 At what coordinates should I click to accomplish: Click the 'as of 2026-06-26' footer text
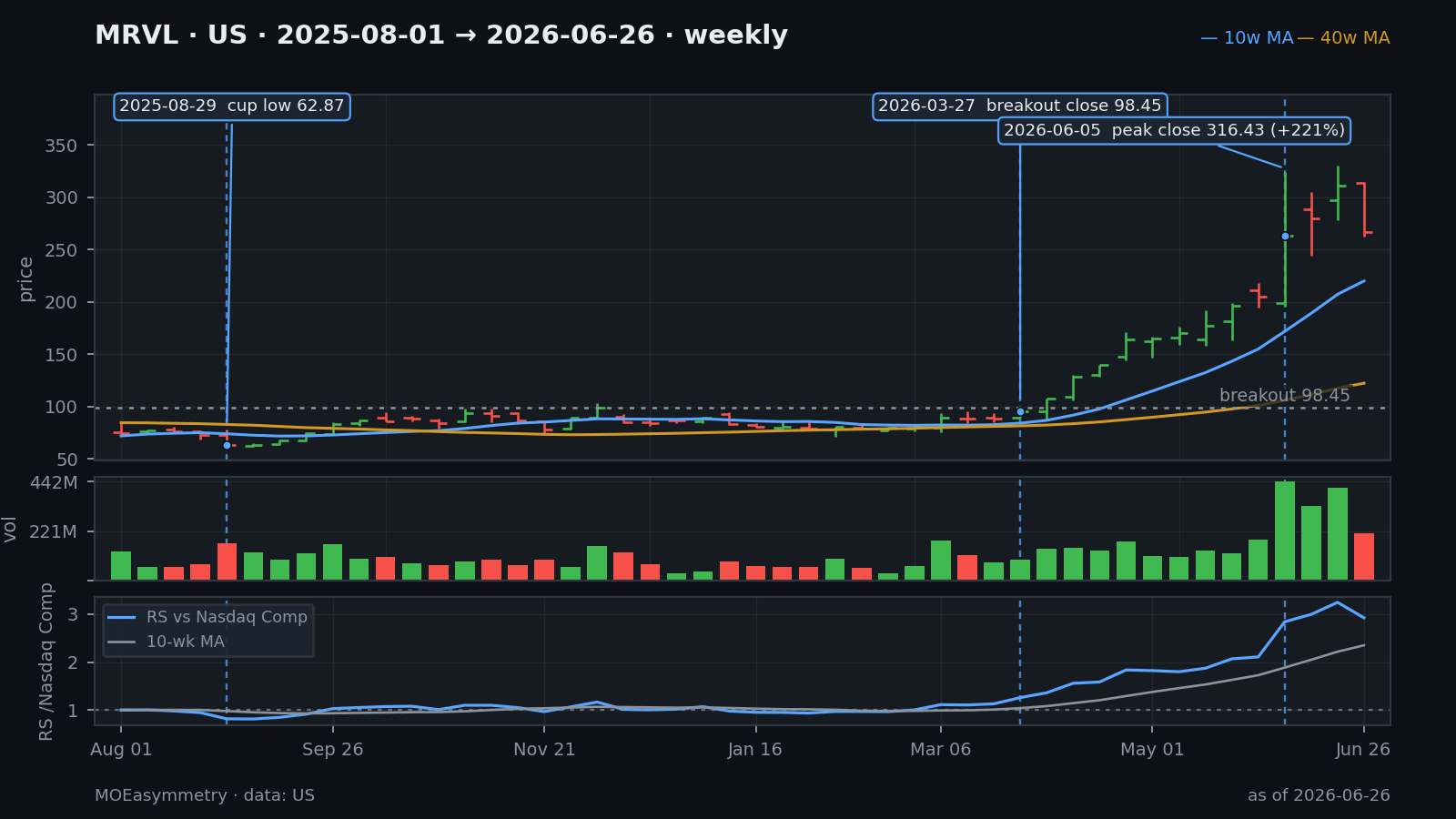1319,795
